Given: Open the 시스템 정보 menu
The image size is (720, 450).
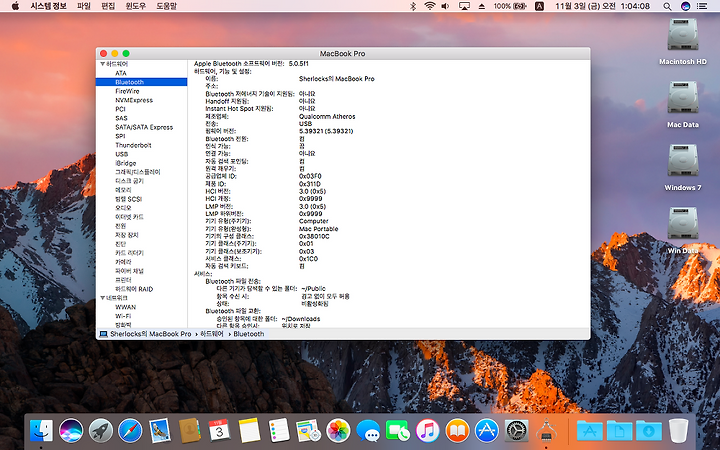Looking at the screenshot, I should (x=48, y=6).
